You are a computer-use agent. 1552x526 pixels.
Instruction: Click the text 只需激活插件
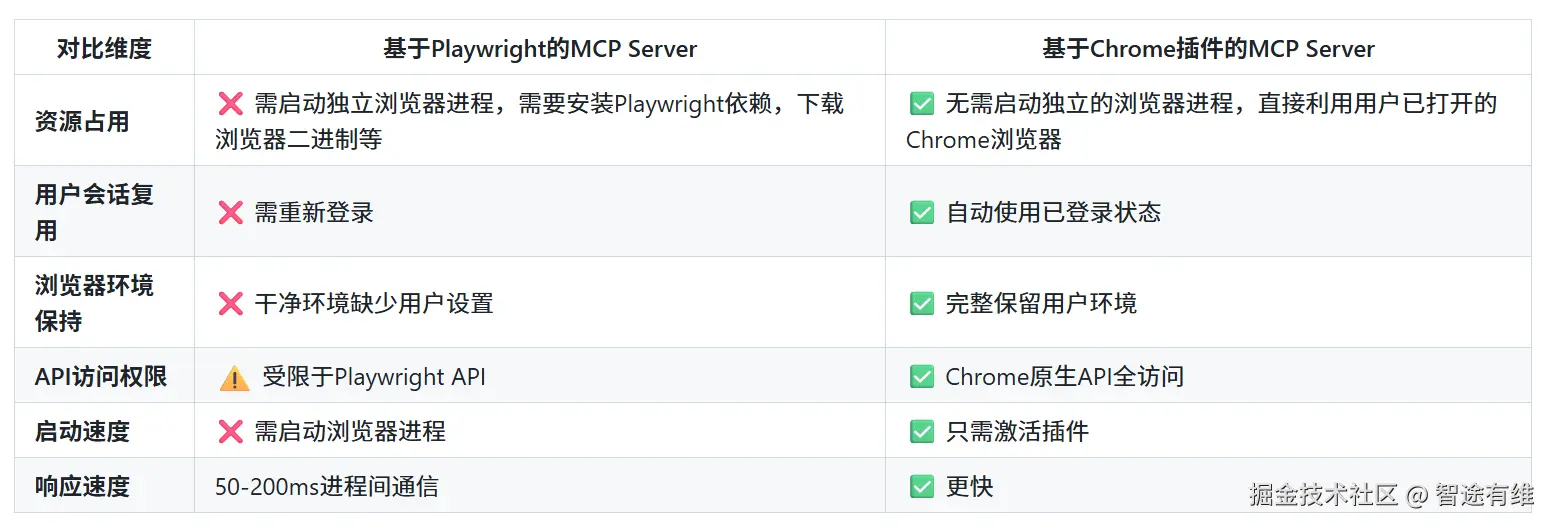[x=1017, y=431]
